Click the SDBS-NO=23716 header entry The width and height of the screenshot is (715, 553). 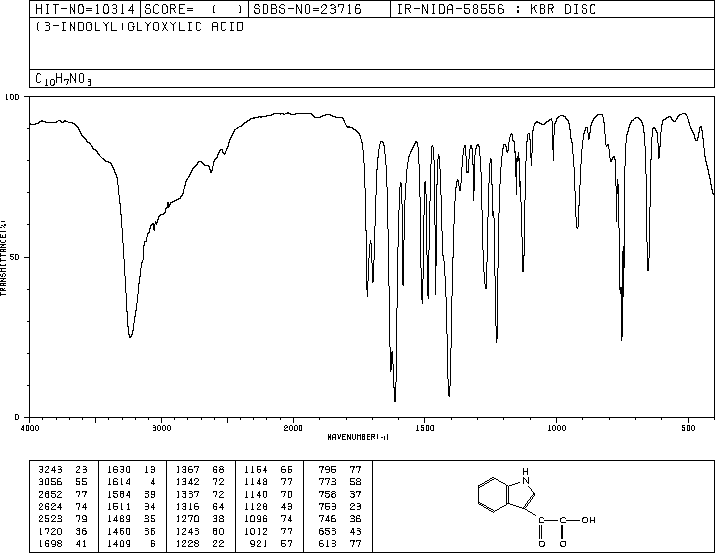[x=307, y=9]
